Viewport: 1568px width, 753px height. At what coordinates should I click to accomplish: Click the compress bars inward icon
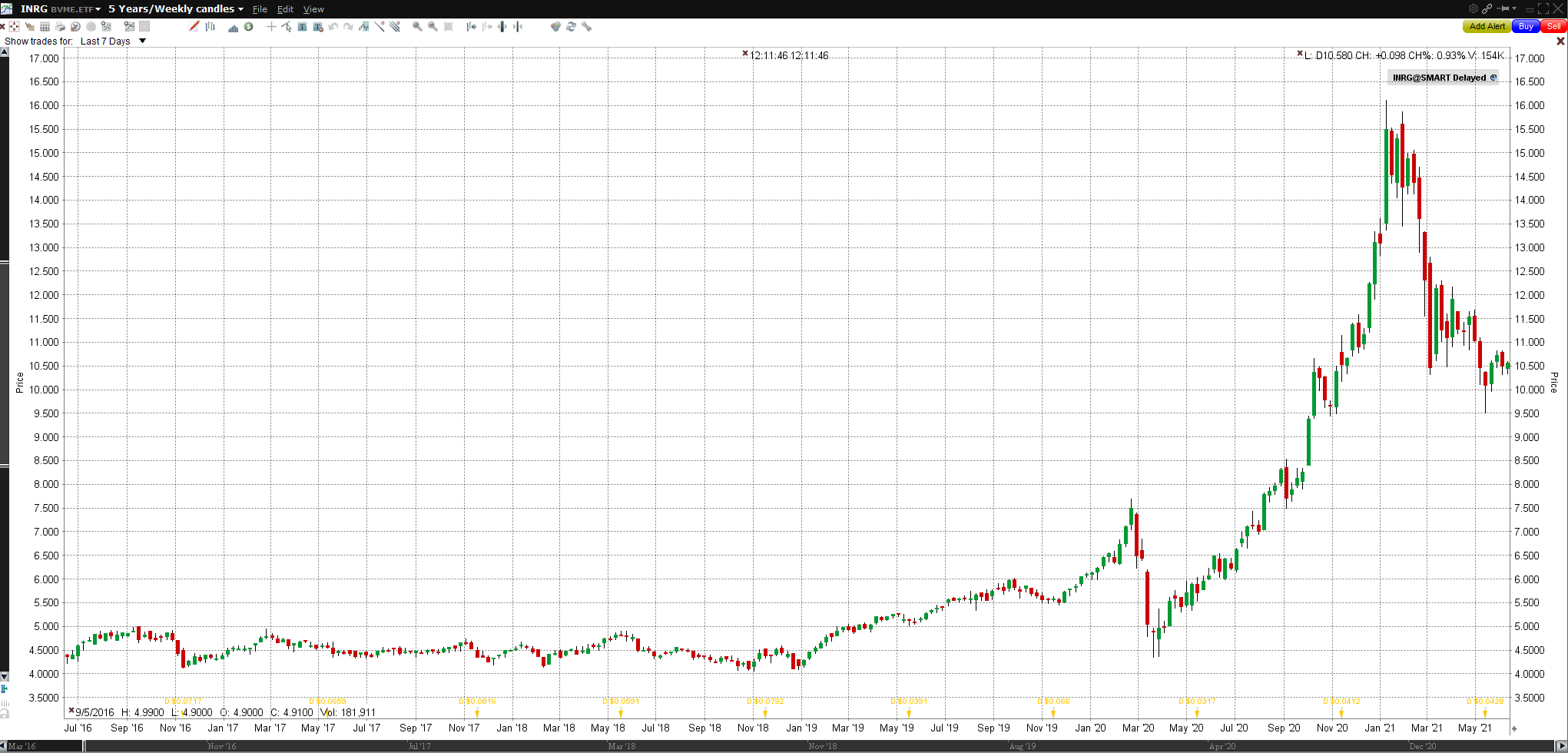(517, 26)
